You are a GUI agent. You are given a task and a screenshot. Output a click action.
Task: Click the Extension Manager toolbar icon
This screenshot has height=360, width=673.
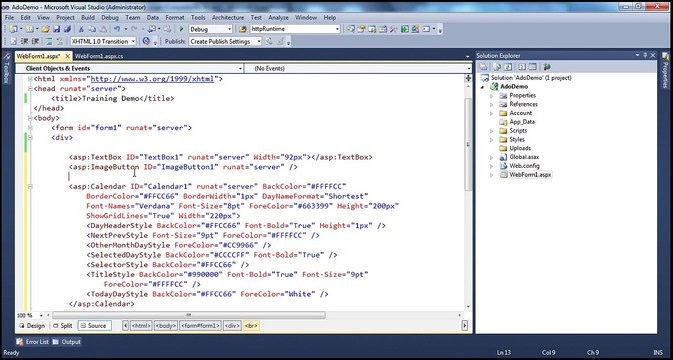click(x=415, y=29)
